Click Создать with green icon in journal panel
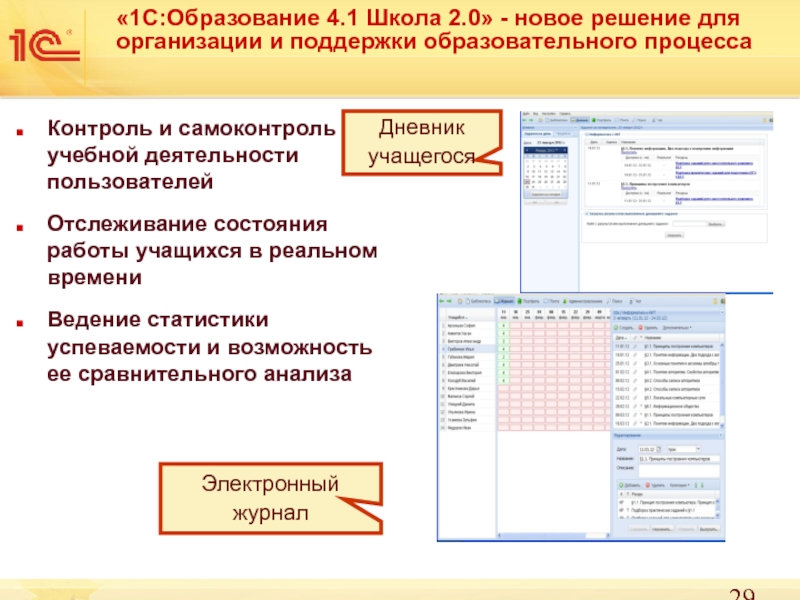 tap(623, 328)
